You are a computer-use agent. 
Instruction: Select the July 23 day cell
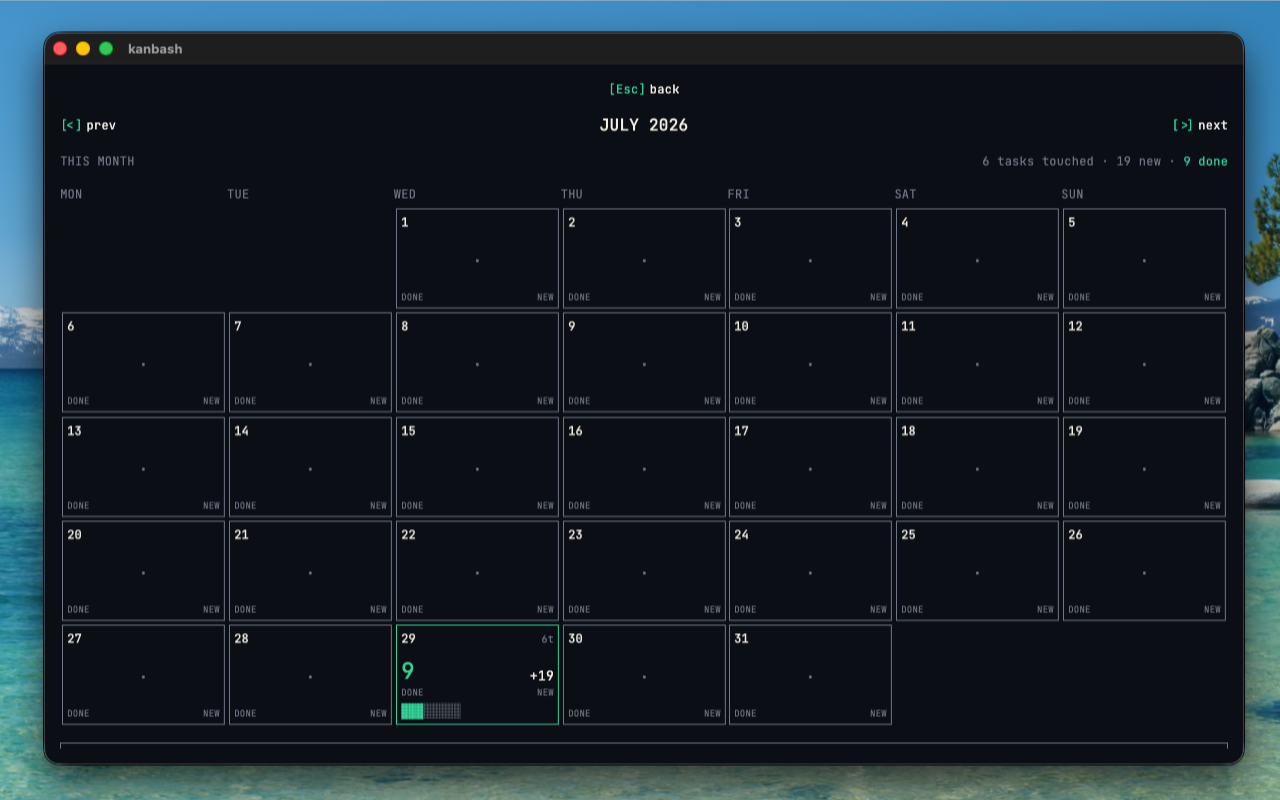(644, 571)
